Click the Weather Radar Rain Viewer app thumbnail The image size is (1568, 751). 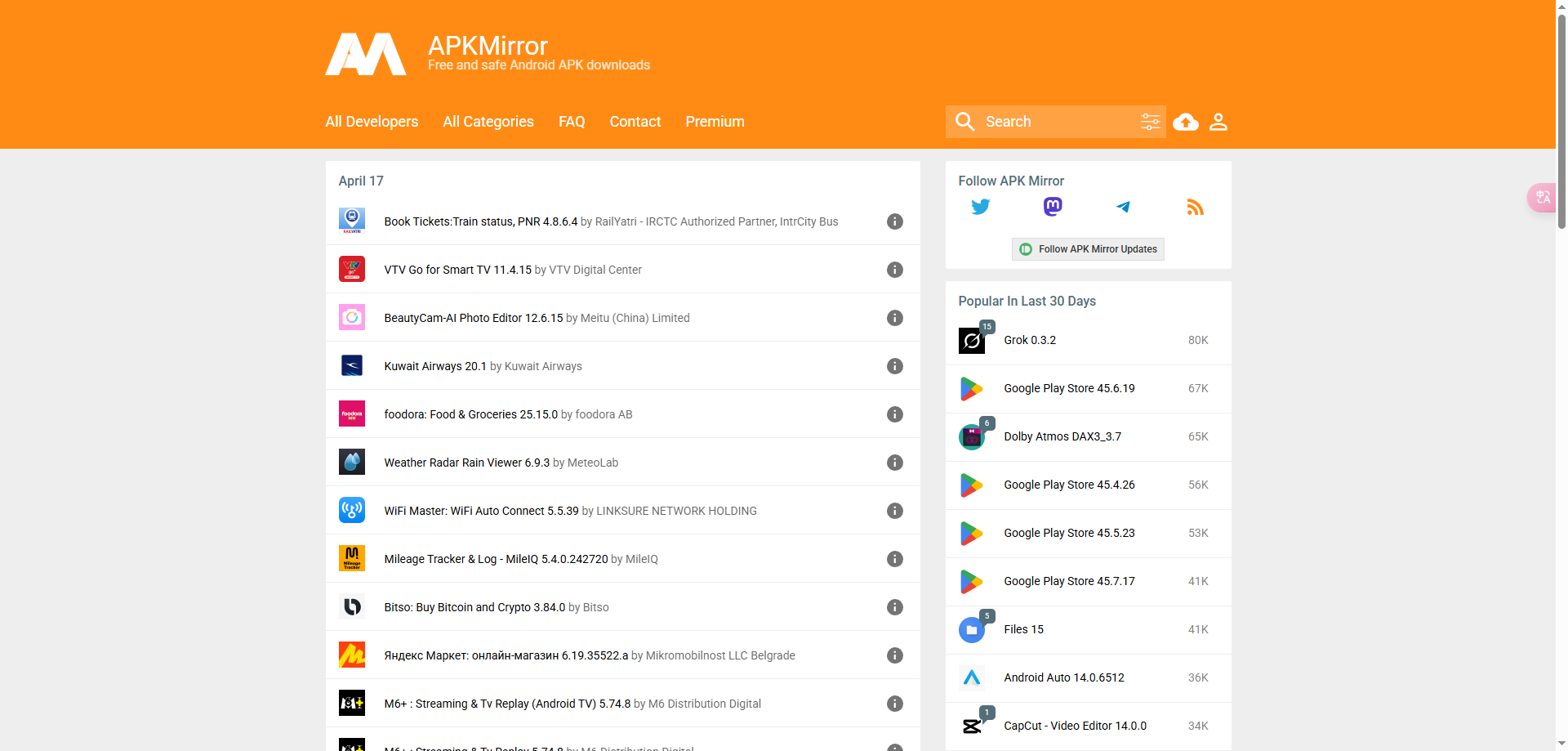click(352, 463)
